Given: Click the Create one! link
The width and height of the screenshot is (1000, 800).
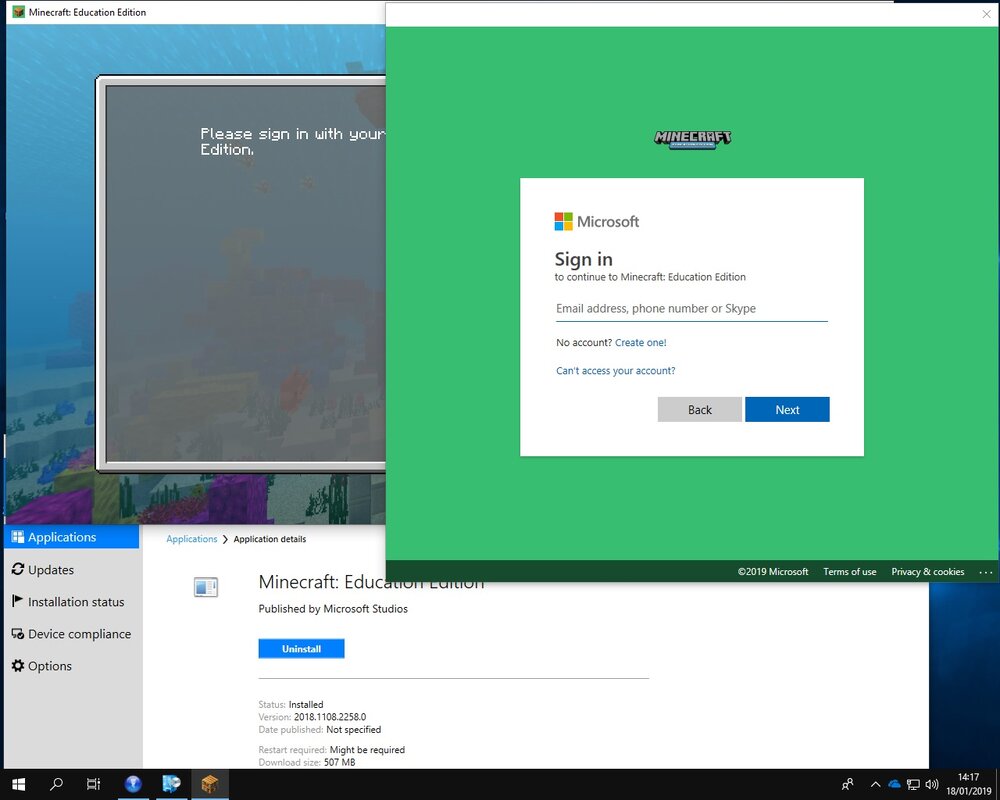Looking at the screenshot, I should click(640, 343).
